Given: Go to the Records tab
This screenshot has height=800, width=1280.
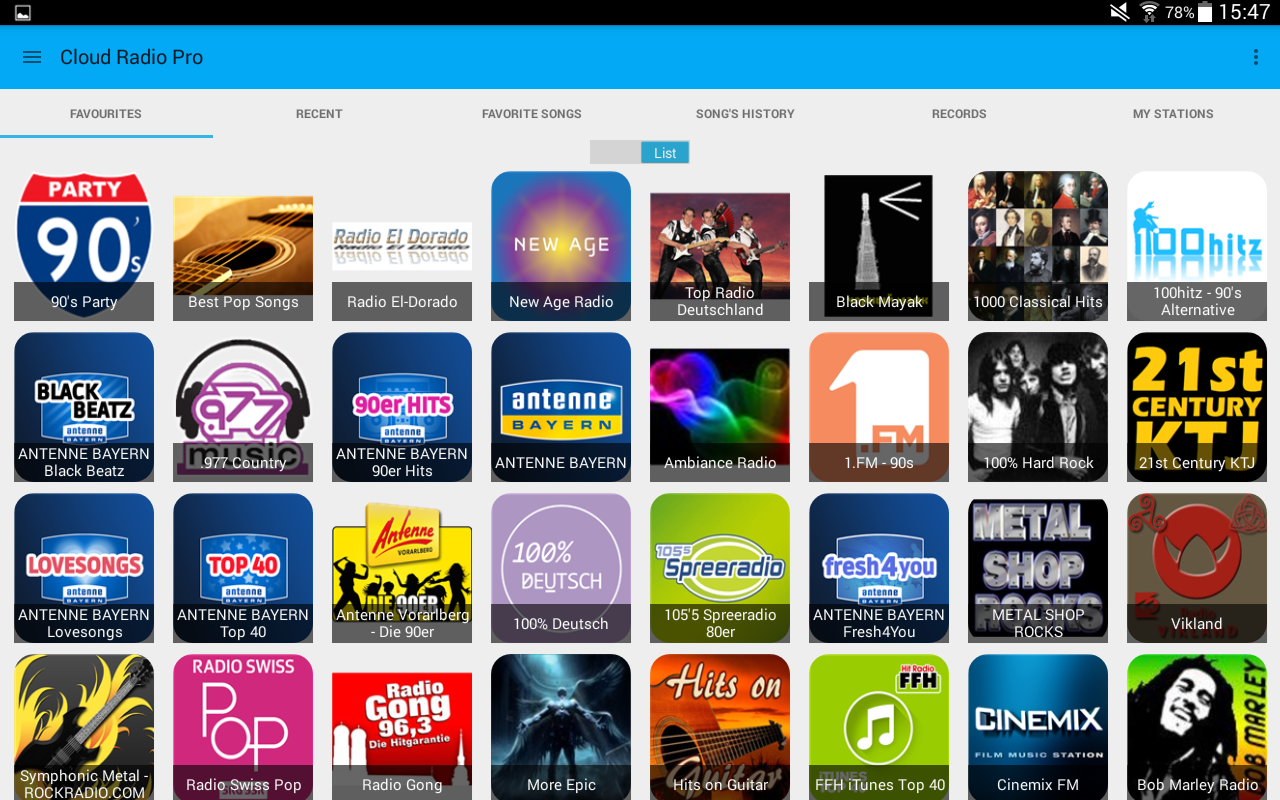Looking at the screenshot, I should pyautogui.click(x=959, y=114).
